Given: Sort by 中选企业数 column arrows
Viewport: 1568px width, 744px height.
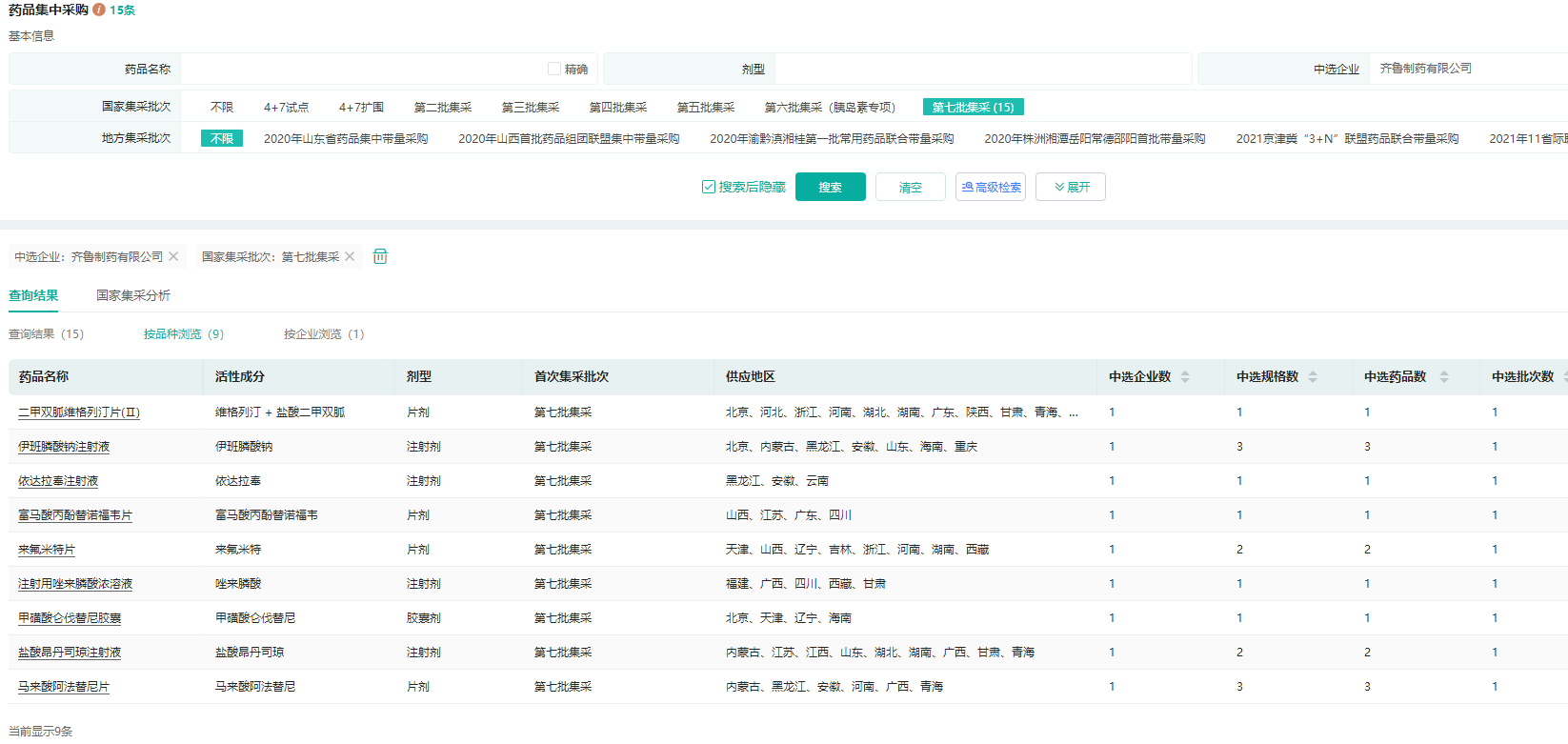Looking at the screenshot, I should pyautogui.click(x=1185, y=377).
